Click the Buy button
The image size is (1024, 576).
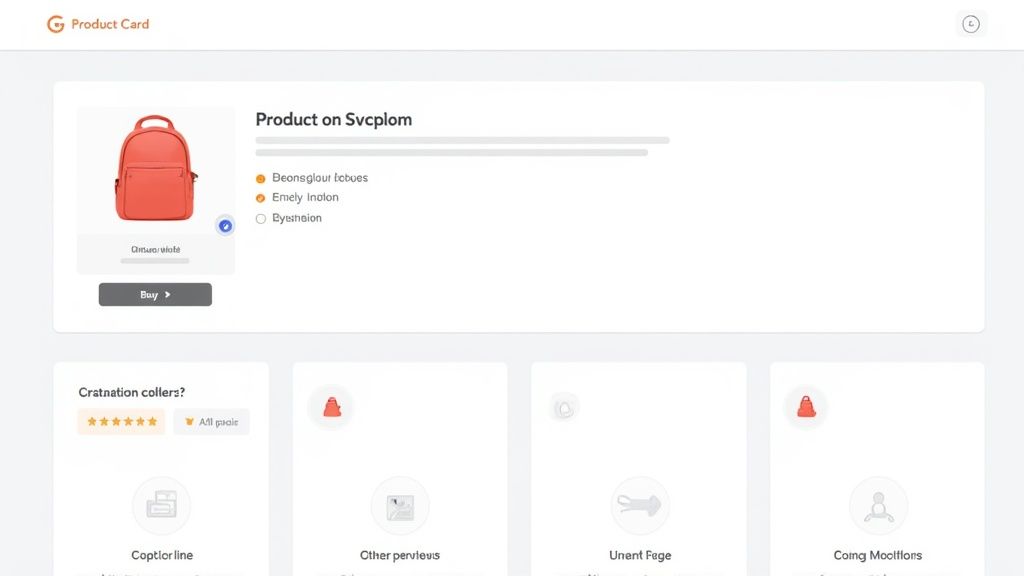pos(154,294)
